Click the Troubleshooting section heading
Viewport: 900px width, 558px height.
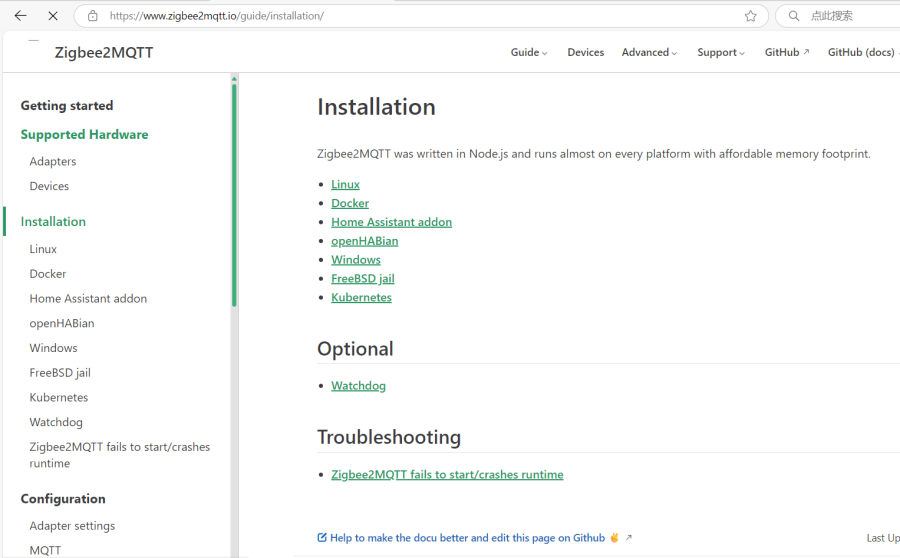(389, 437)
